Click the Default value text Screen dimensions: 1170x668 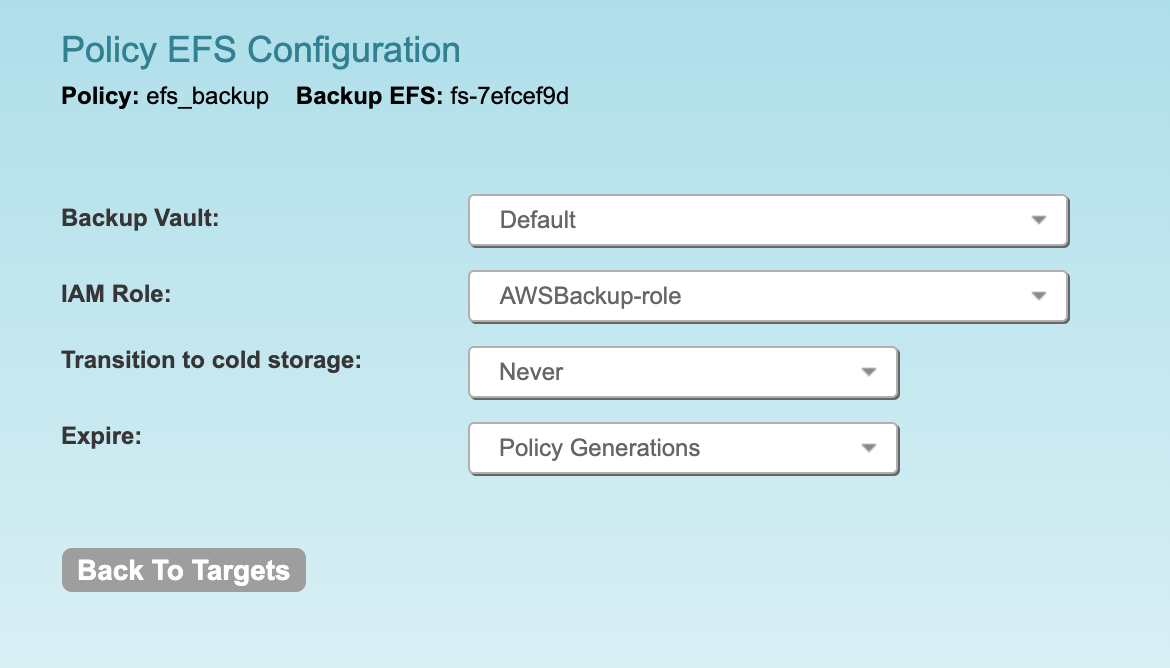pyautogui.click(x=538, y=220)
